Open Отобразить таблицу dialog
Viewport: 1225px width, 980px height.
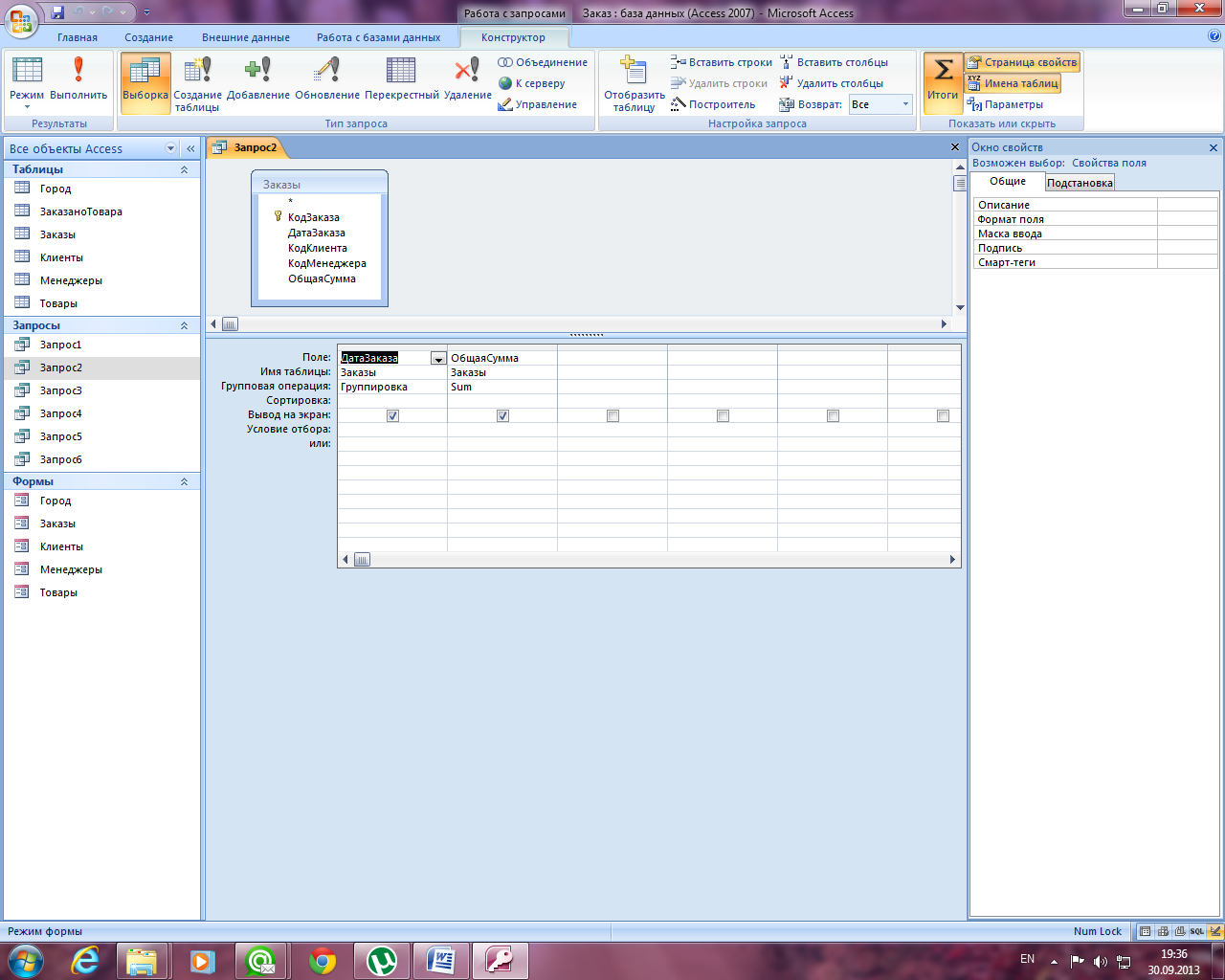coord(634,83)
